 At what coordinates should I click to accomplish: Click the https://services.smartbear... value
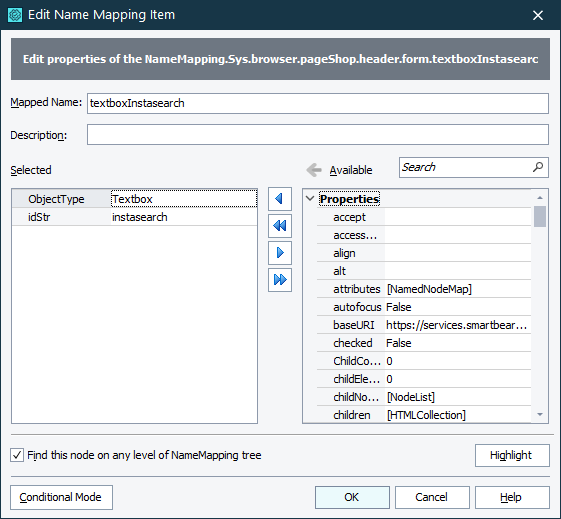[457, 325]
